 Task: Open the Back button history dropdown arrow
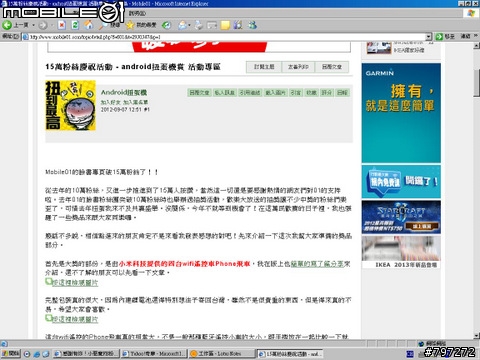tap(33, 25)
